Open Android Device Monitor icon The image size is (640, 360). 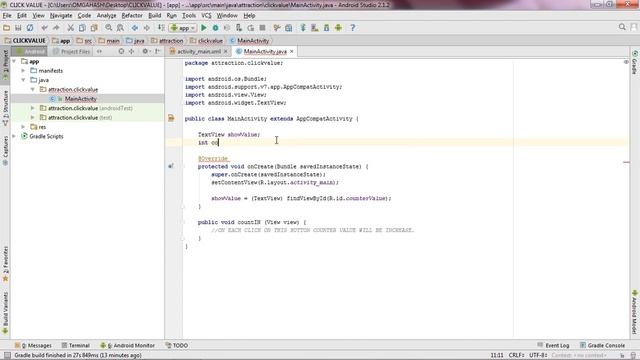pyautogui.click(x=338, y=28)
